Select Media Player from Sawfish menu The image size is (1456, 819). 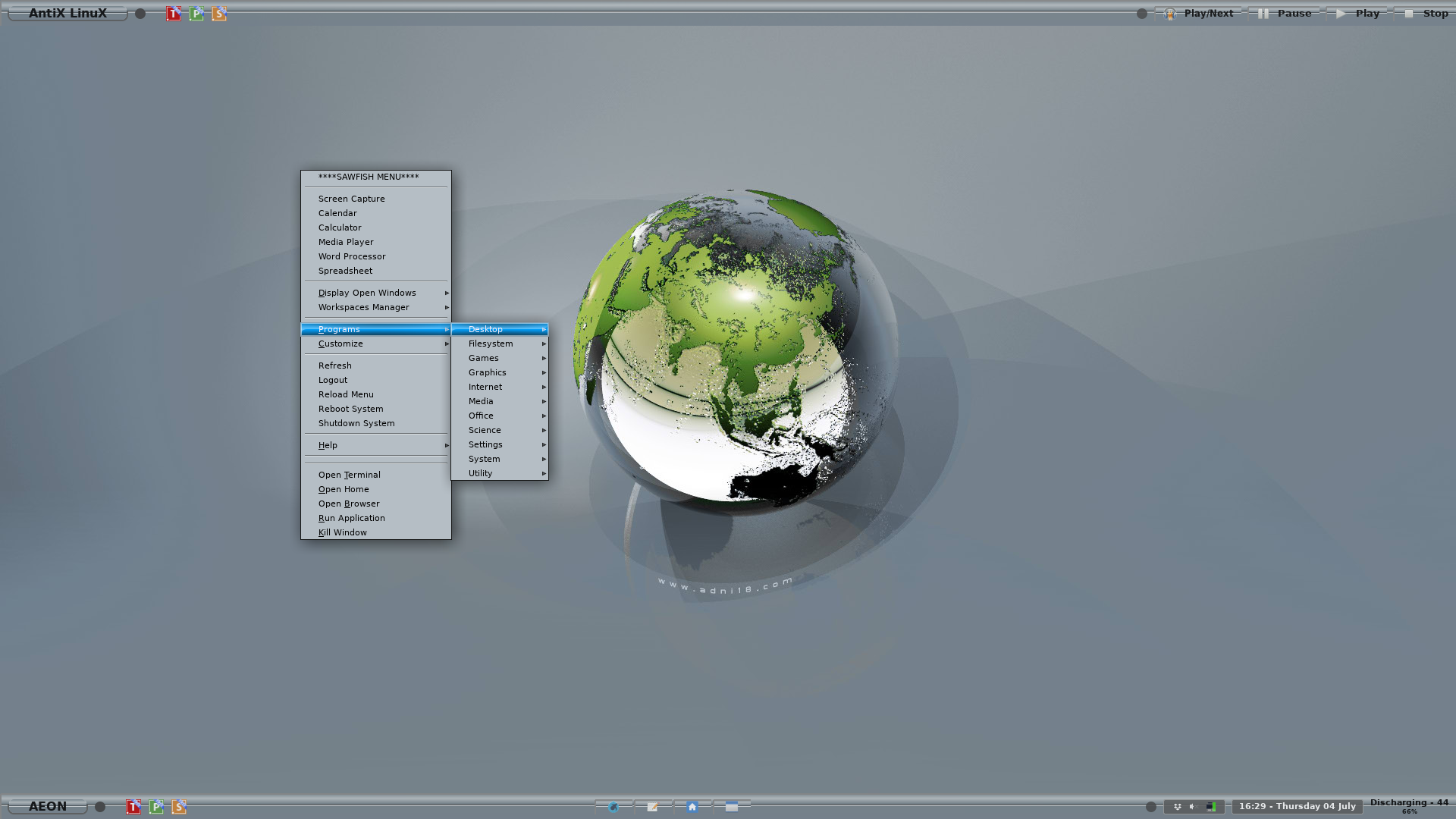tap(376, 242)
